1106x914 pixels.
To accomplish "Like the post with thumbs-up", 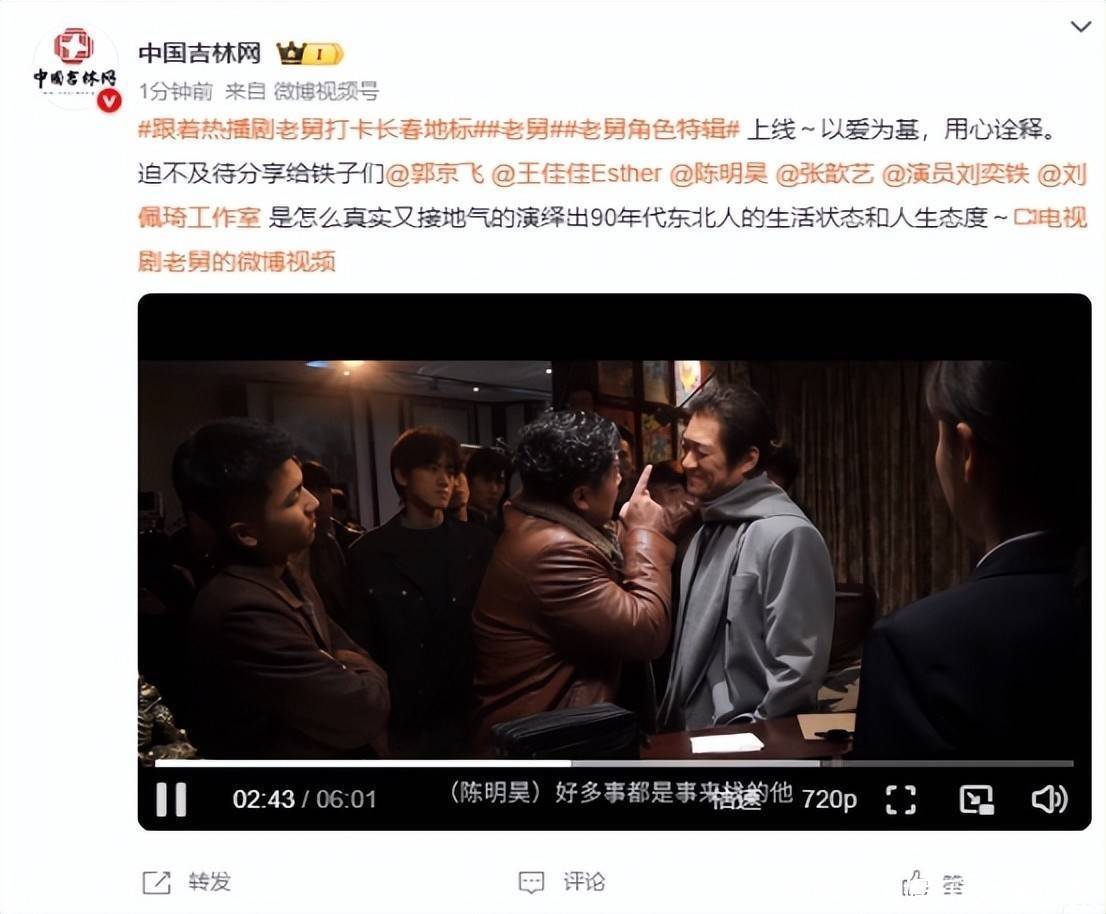I will [915, 883].
